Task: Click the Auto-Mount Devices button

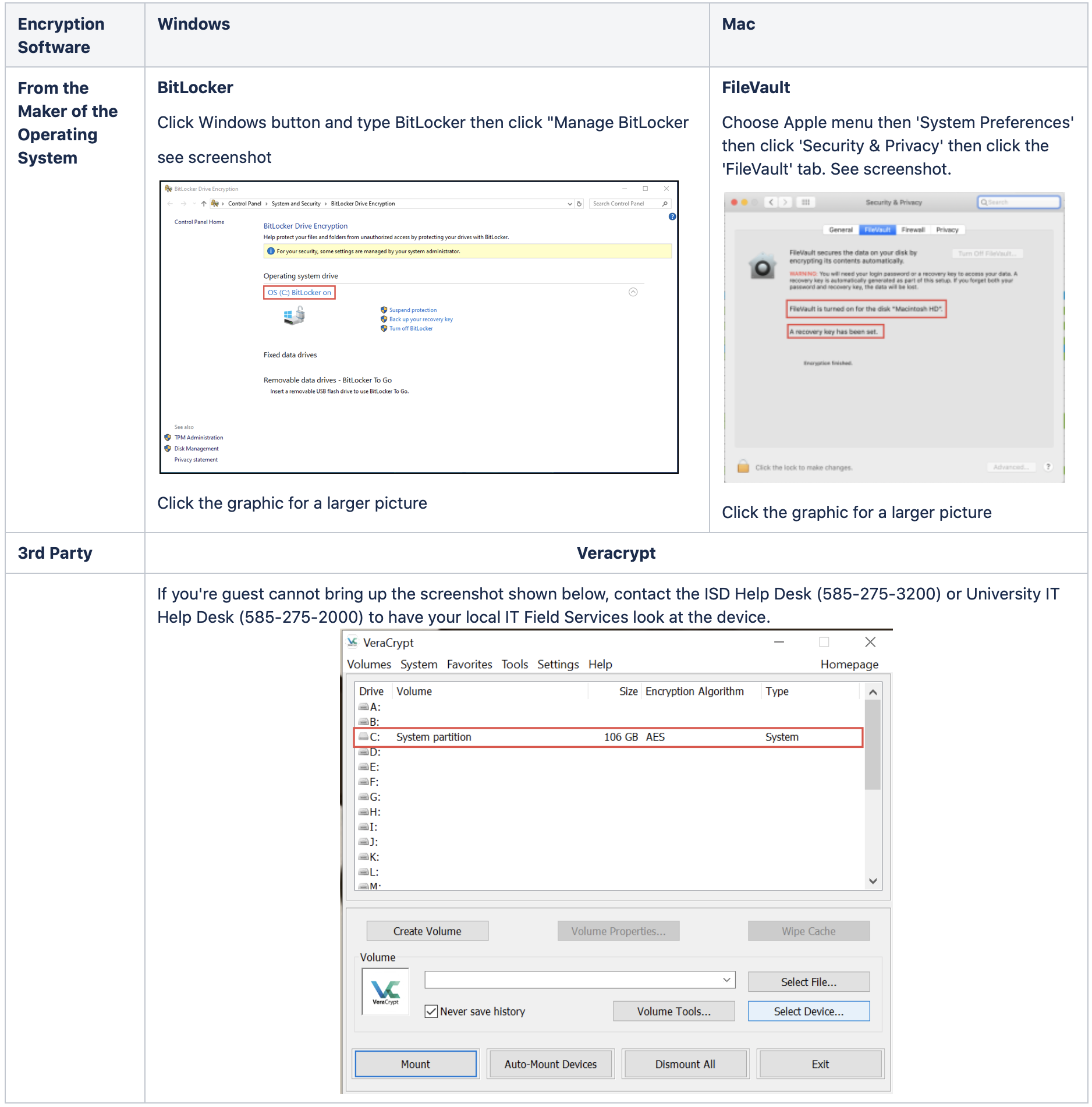Action: point(551,1064)
